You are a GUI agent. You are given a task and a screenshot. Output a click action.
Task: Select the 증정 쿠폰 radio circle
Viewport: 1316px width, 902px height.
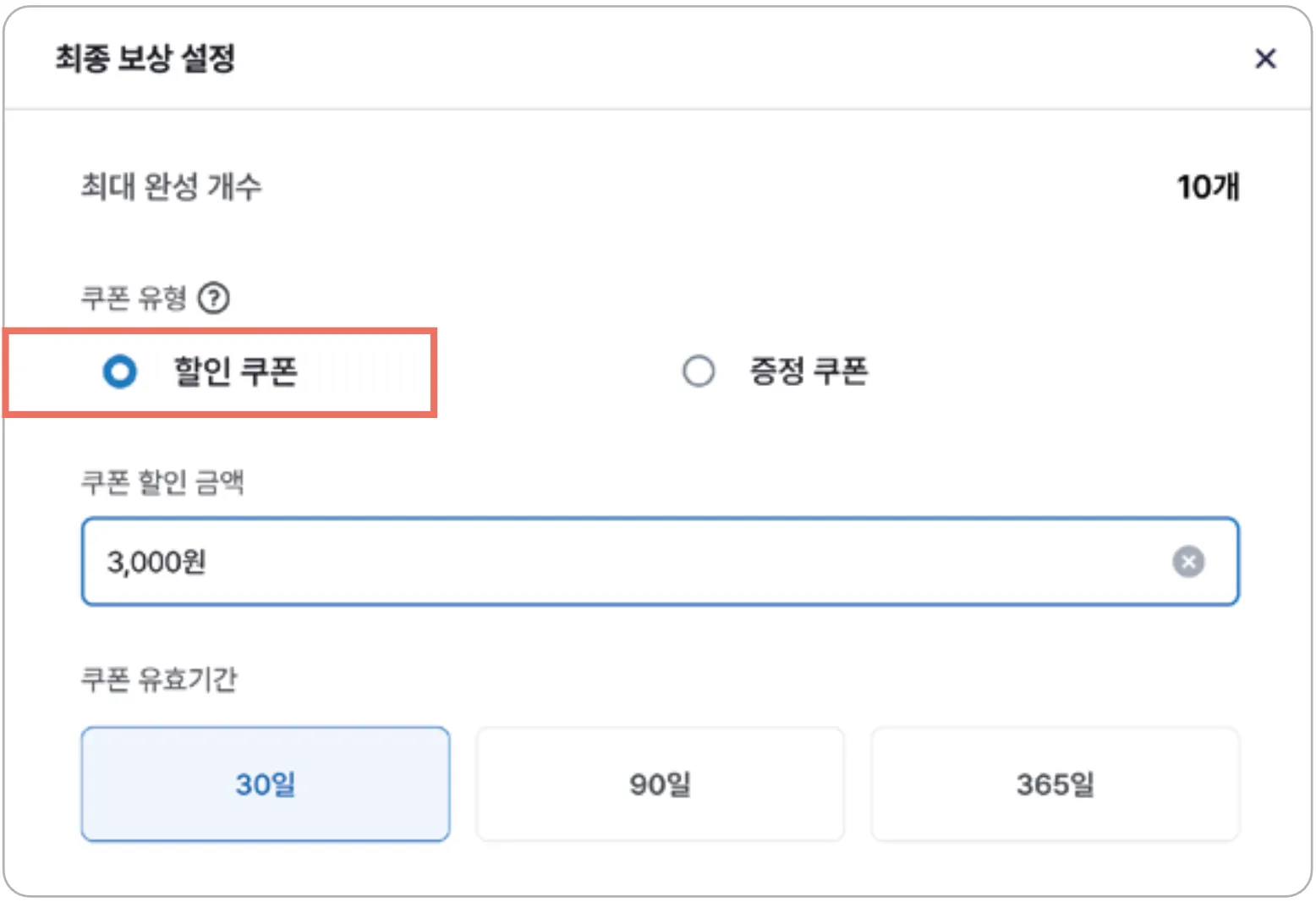tap(699, 371)
